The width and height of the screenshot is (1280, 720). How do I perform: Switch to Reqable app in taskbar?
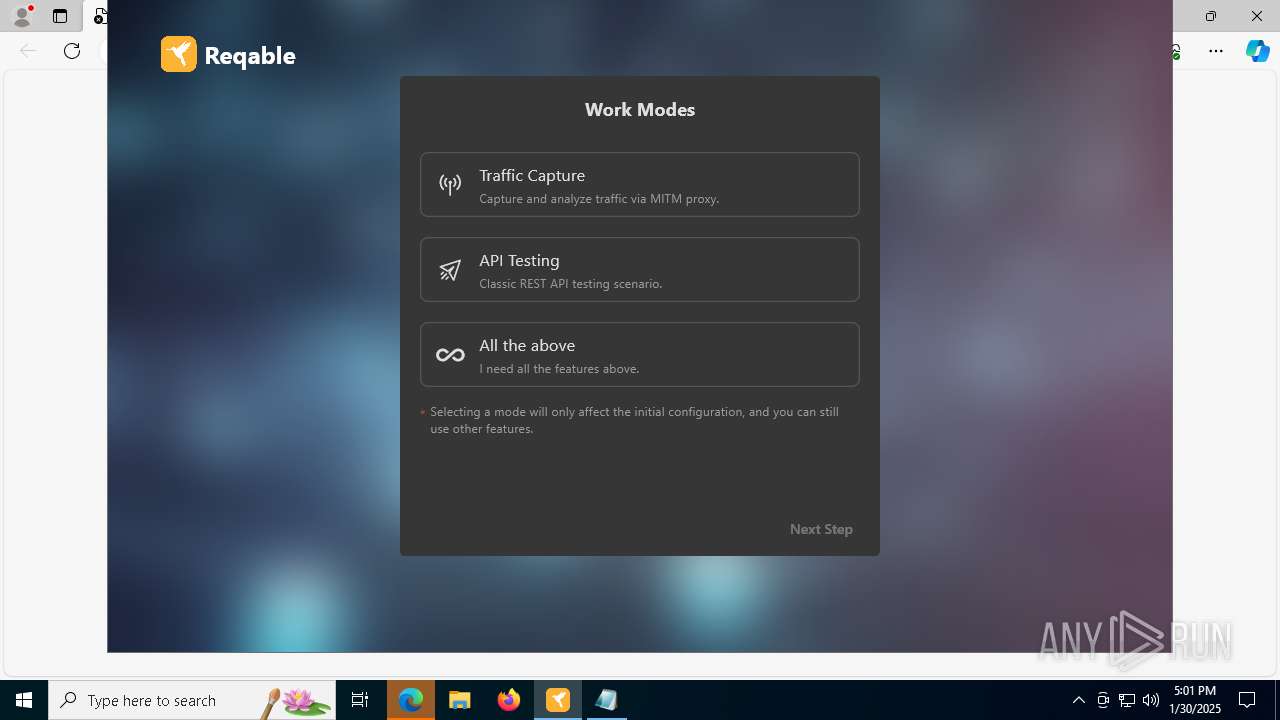(x=558, y=700)
